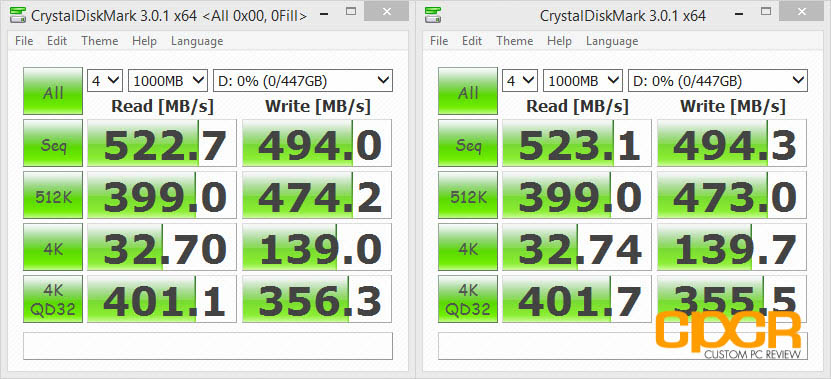
Task: Start the 4K test in right window
Action: (468, 247)
